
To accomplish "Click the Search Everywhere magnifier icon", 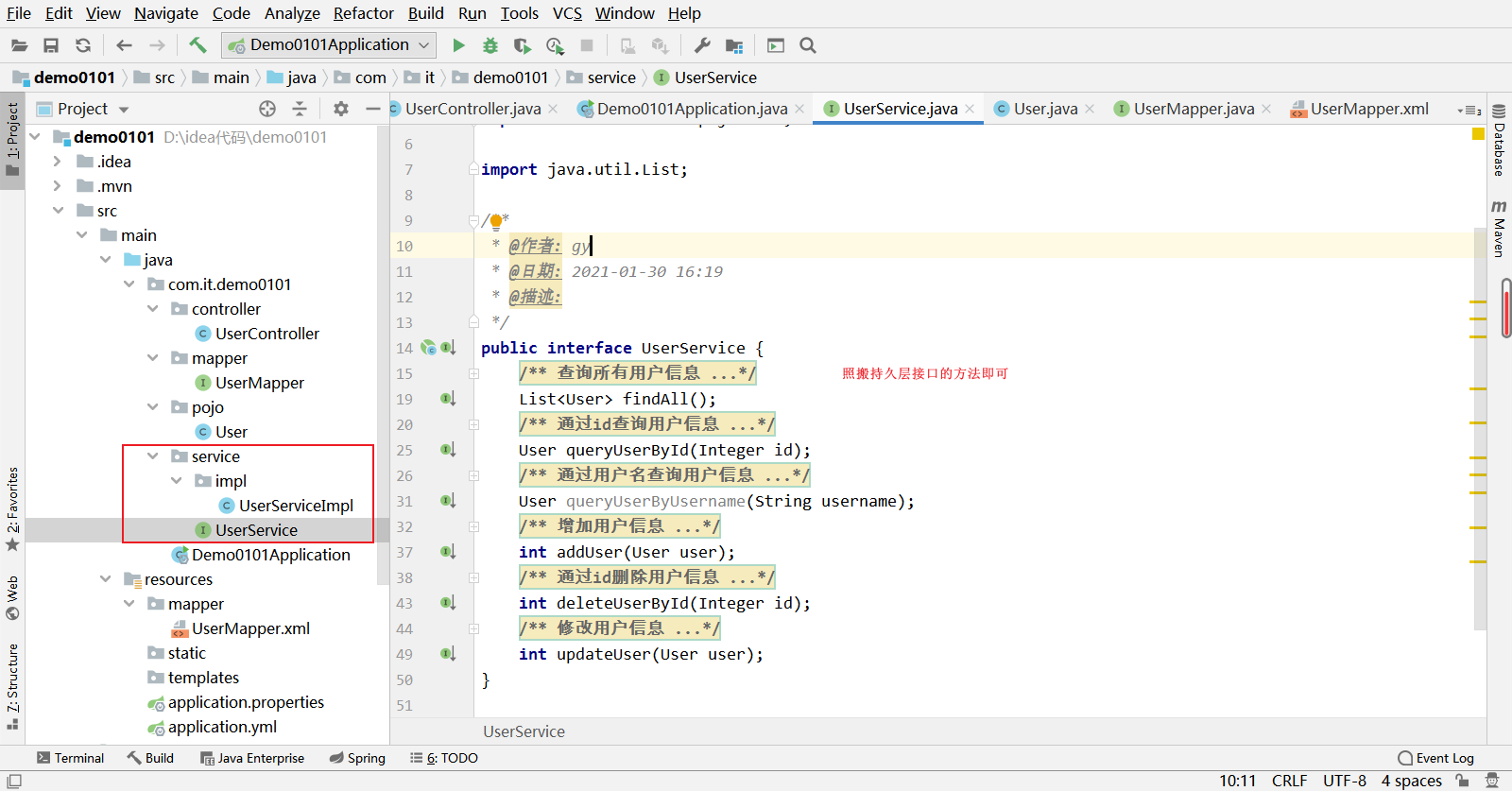I will 807,45.
